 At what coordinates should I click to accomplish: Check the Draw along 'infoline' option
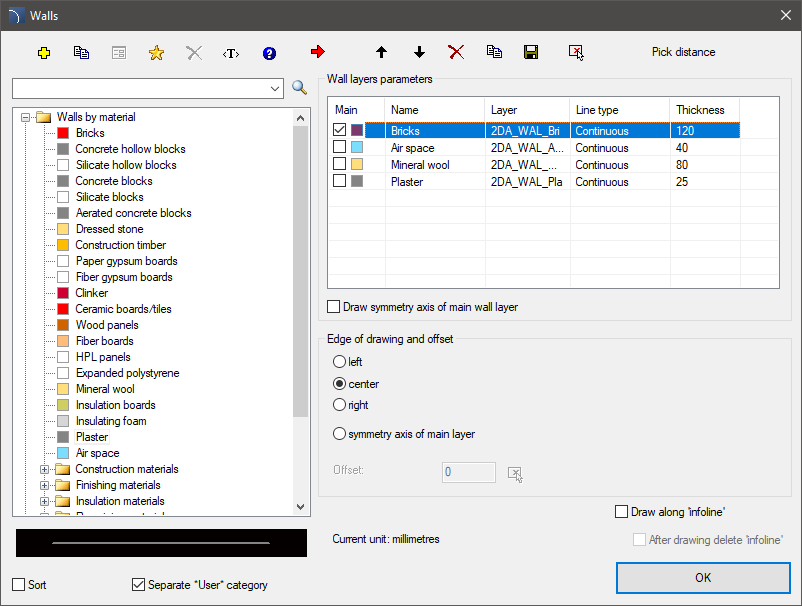pyautogui.click(x=622, y=512)
